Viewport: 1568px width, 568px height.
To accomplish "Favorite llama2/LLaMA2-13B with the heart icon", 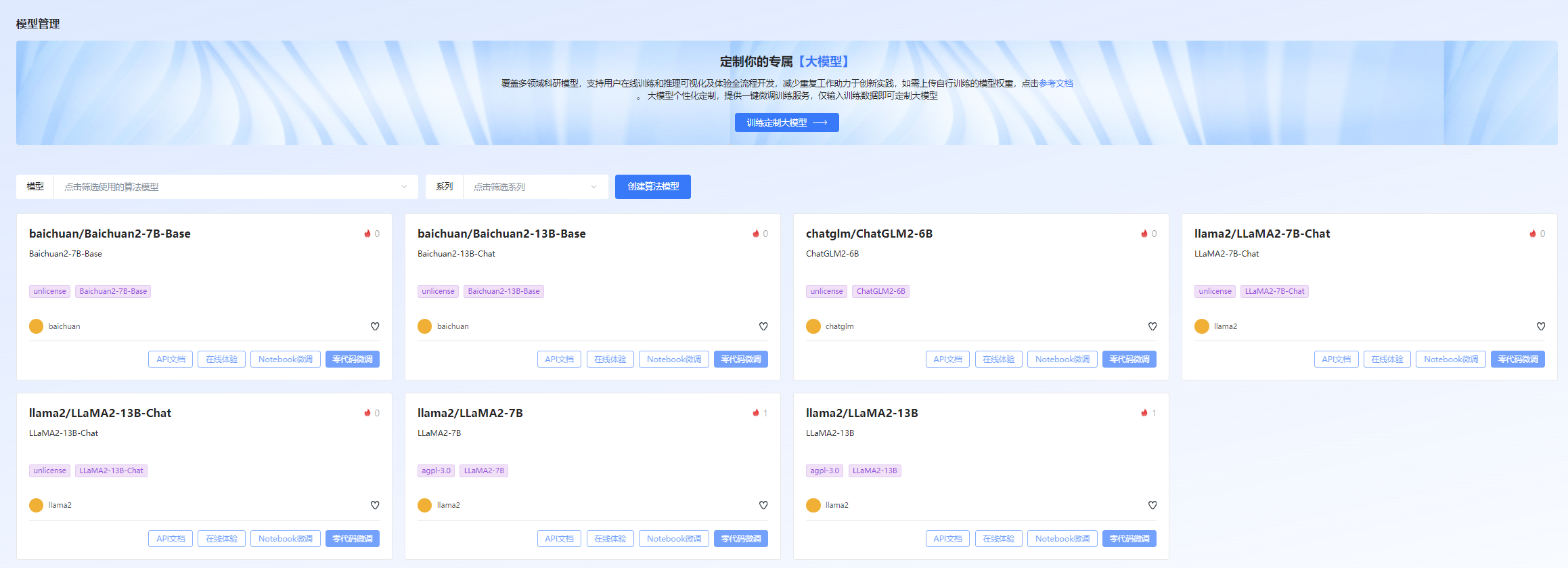I will pyautogui.click(x=1152, y=505).
